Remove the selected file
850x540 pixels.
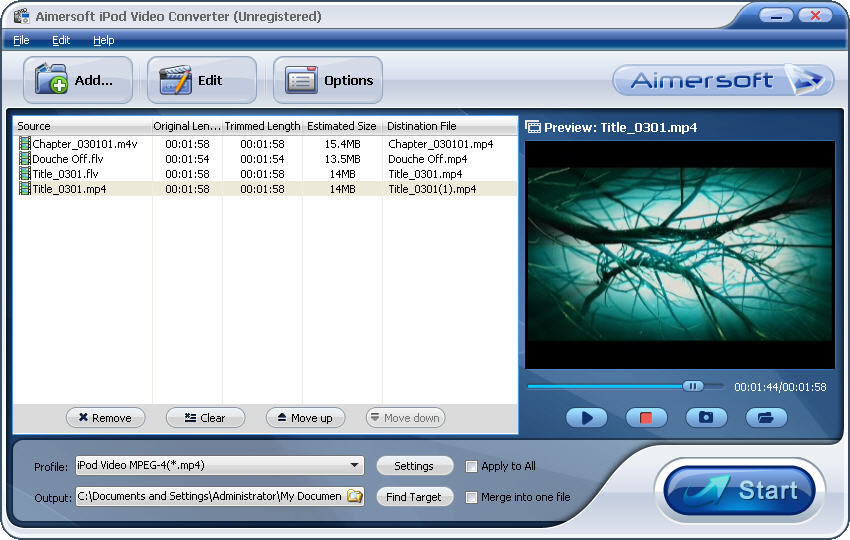point(106,417)
